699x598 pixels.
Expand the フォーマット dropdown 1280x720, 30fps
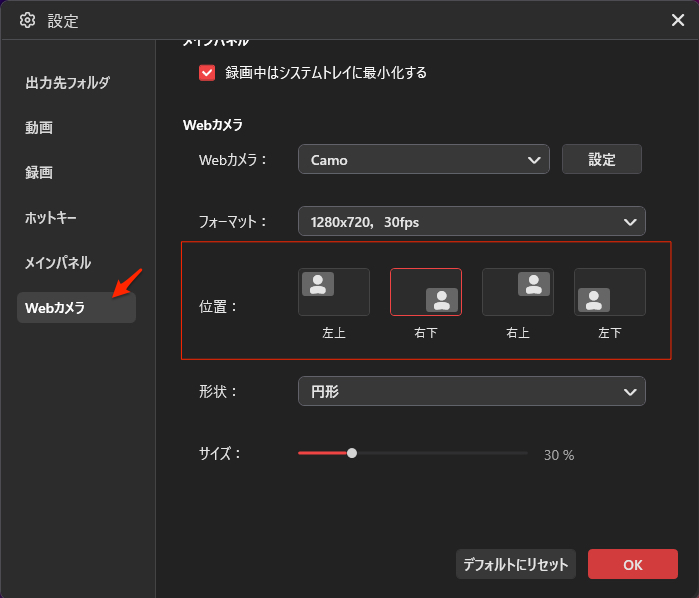(471, 221)
